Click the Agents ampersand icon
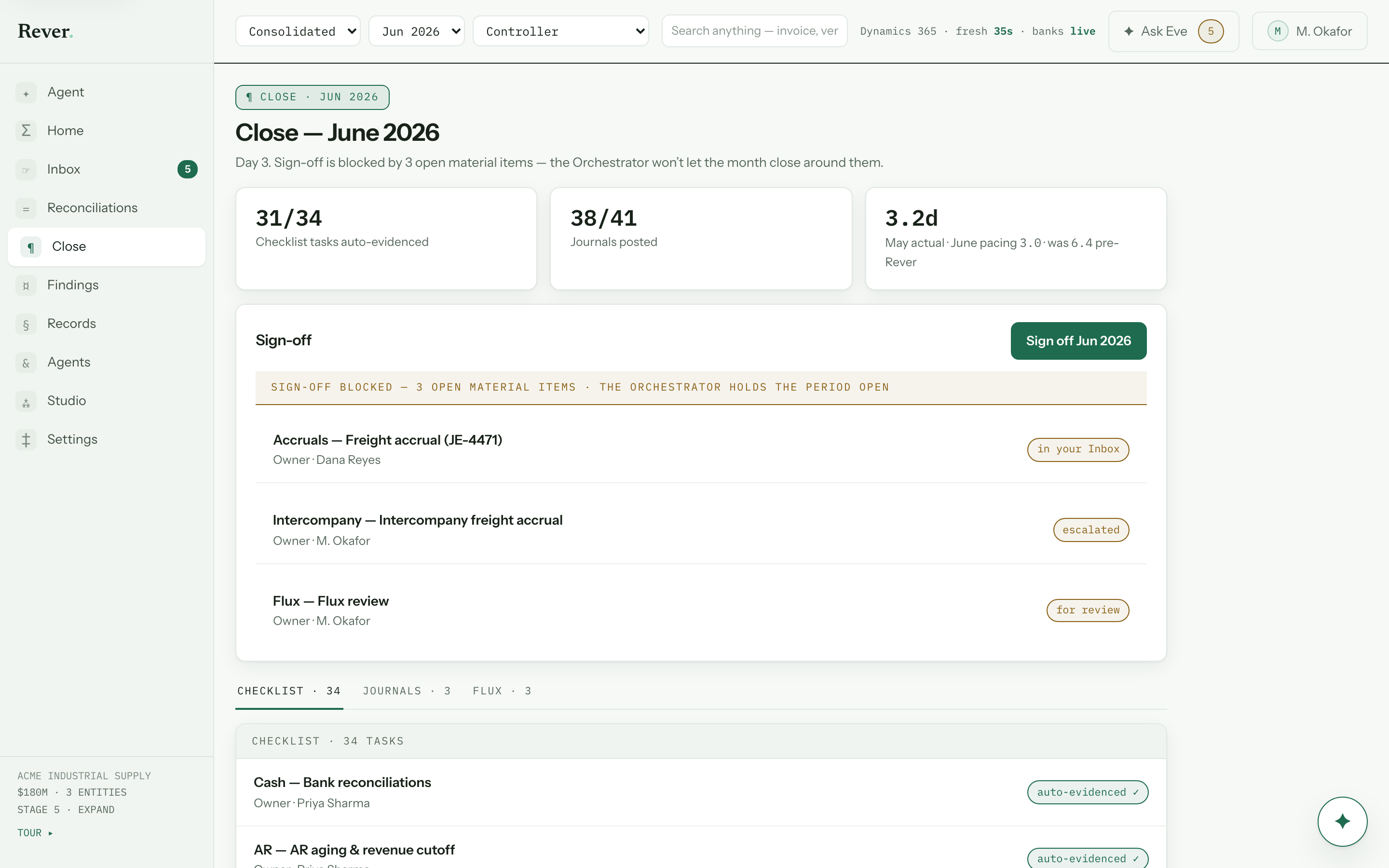This screenshot has width=1389, height=868. (26, 363)
